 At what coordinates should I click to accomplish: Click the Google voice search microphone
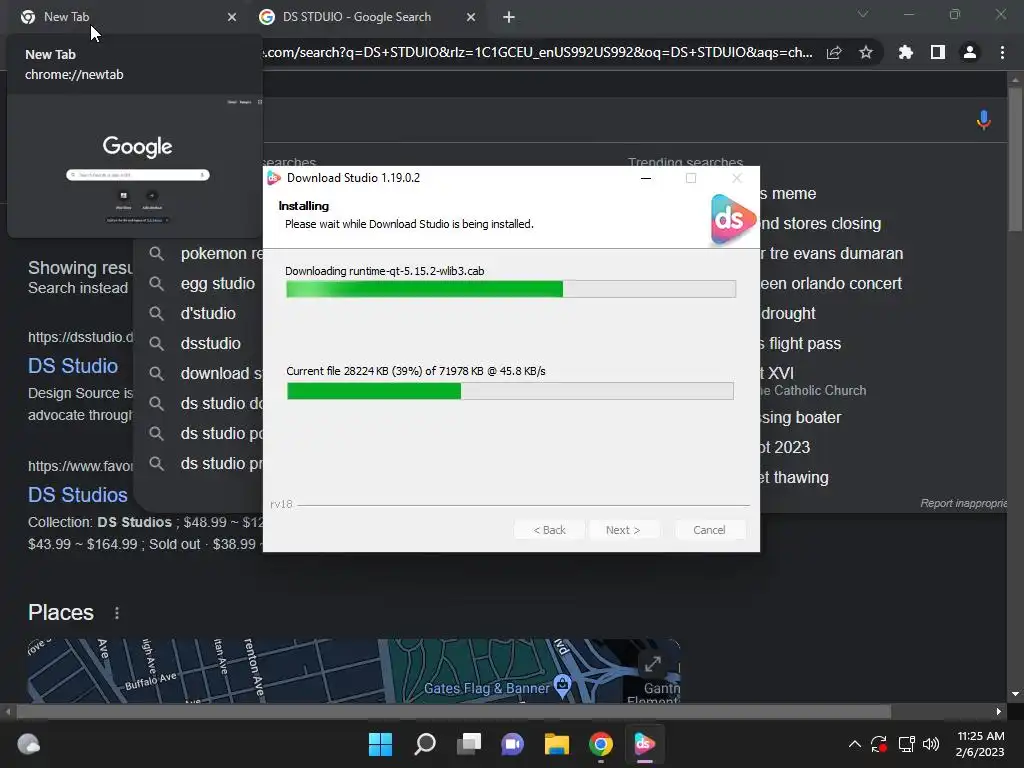click(x=984, y=120)
